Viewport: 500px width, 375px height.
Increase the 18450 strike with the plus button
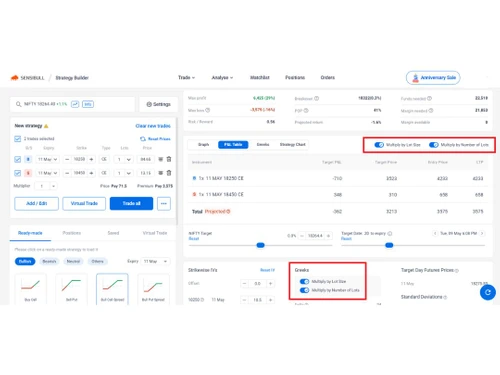coord(91,173)
